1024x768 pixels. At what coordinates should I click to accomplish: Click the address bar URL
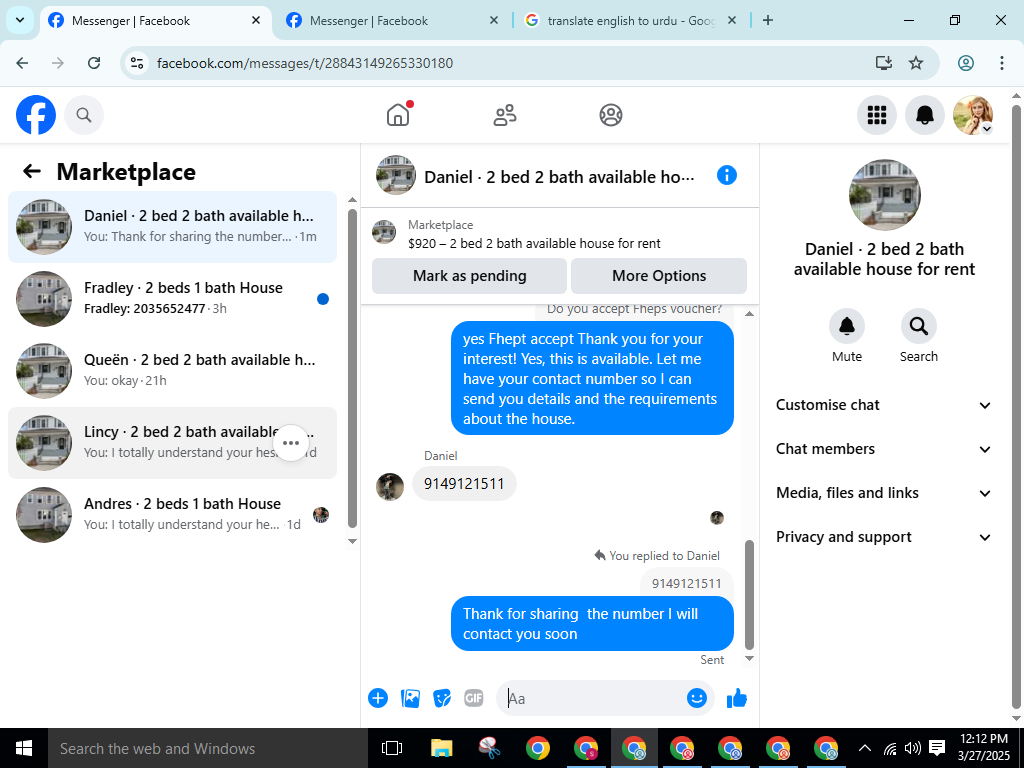(304, 63)
